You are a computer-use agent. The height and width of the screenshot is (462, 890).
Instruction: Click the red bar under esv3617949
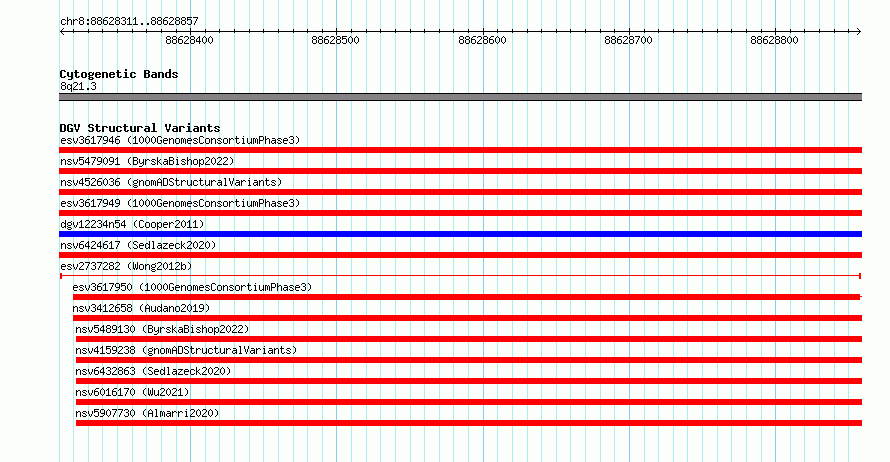coord(460,213)
